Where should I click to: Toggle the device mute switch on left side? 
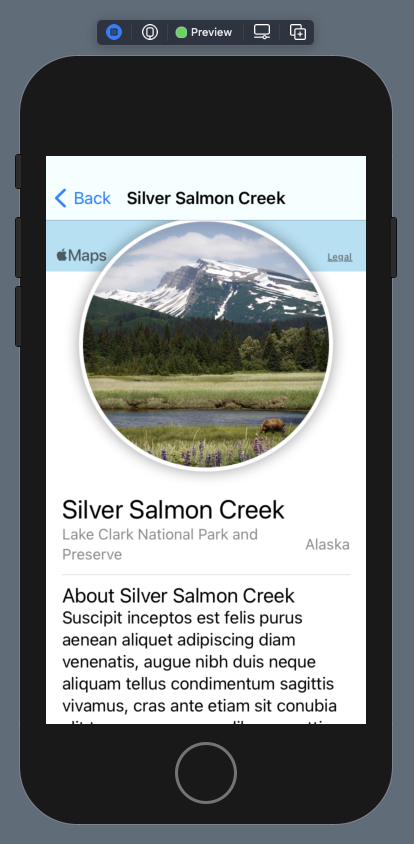[18, 171]
